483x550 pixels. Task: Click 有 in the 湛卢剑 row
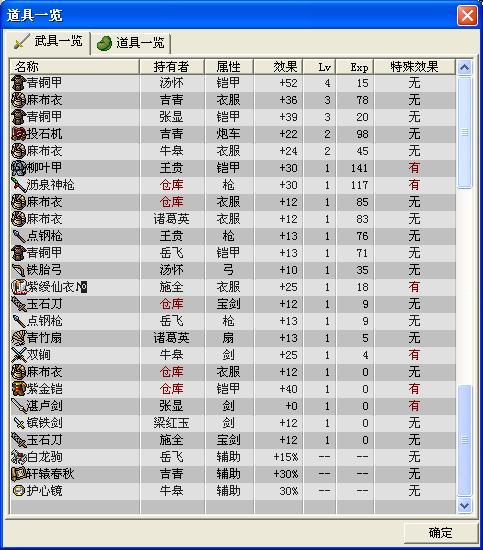414,406
